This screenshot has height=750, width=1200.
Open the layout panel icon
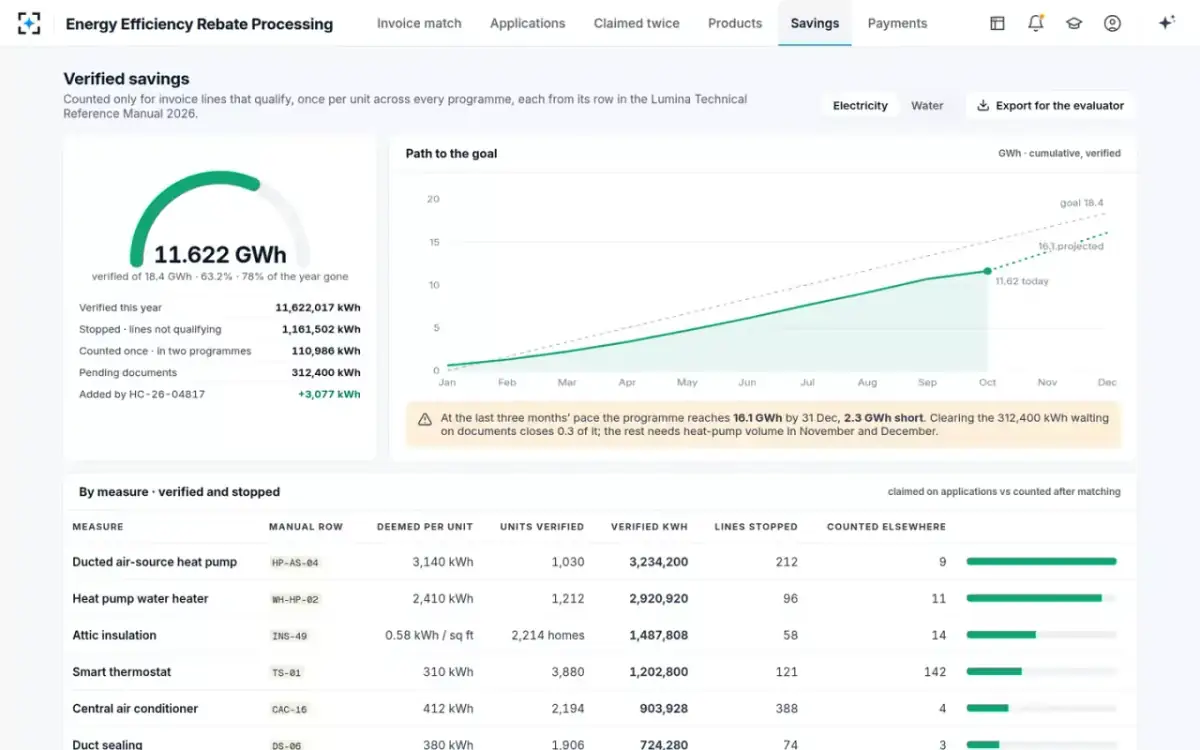pyautogui.click(x=997, y=23)
